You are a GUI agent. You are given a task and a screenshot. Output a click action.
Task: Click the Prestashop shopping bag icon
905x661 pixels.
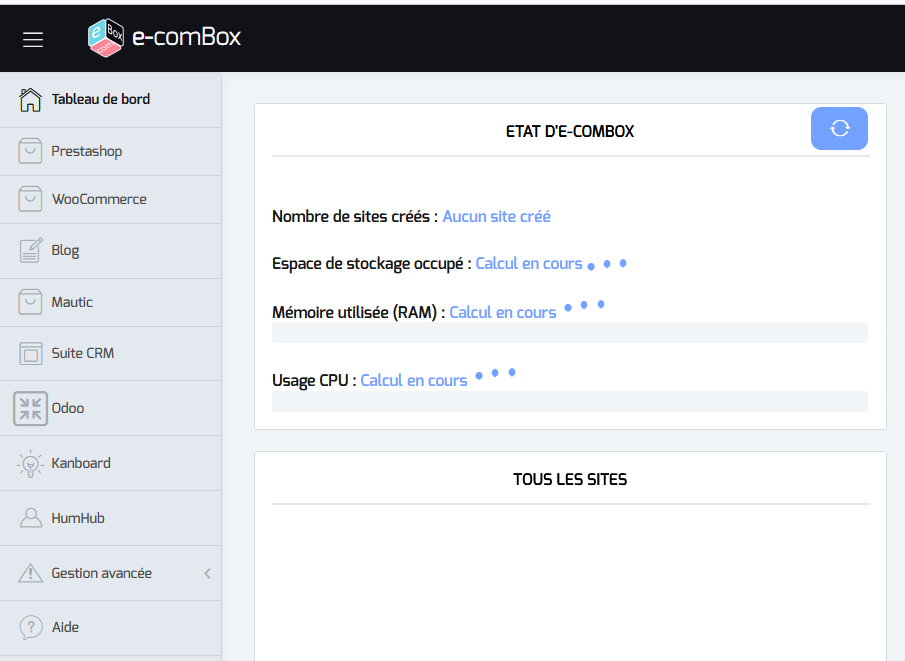[31, 151]
